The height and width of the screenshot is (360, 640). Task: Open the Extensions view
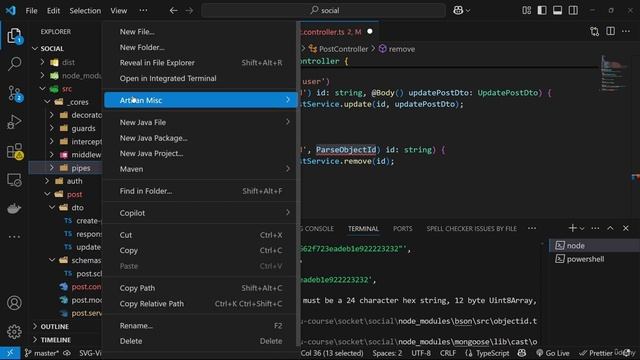(x=14, y=151)
